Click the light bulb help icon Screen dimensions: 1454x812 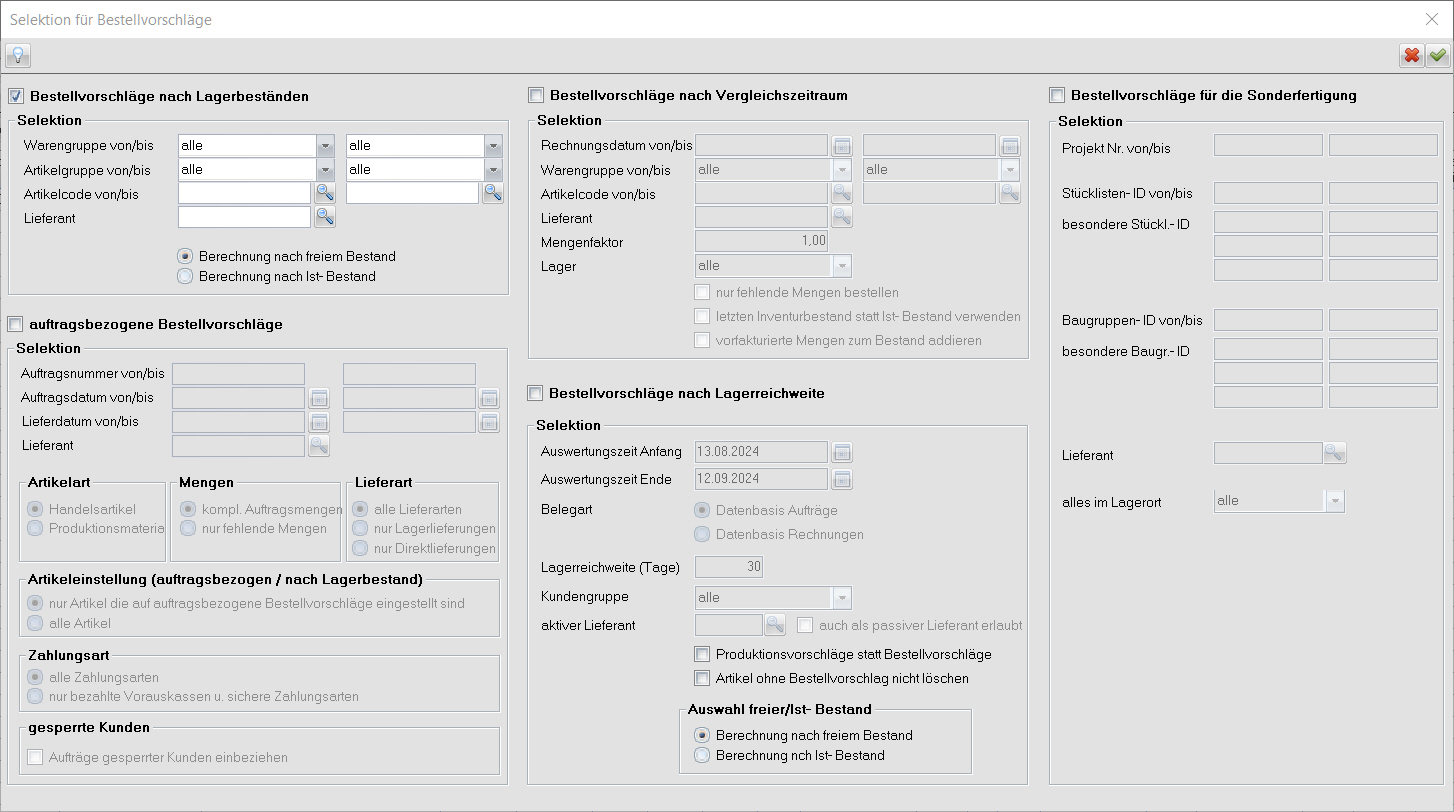[17, 56]
